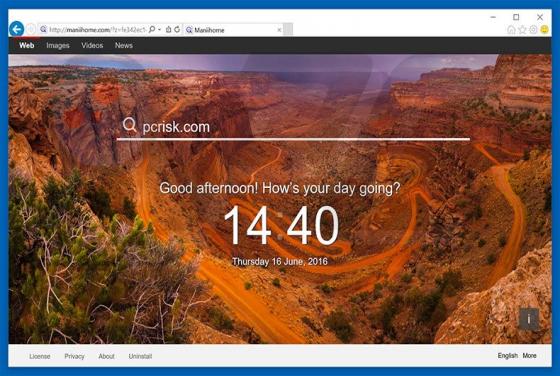
Task: Click the yellow smiley feedback icon
Action: pyautogui.click(x=544, y=30)
